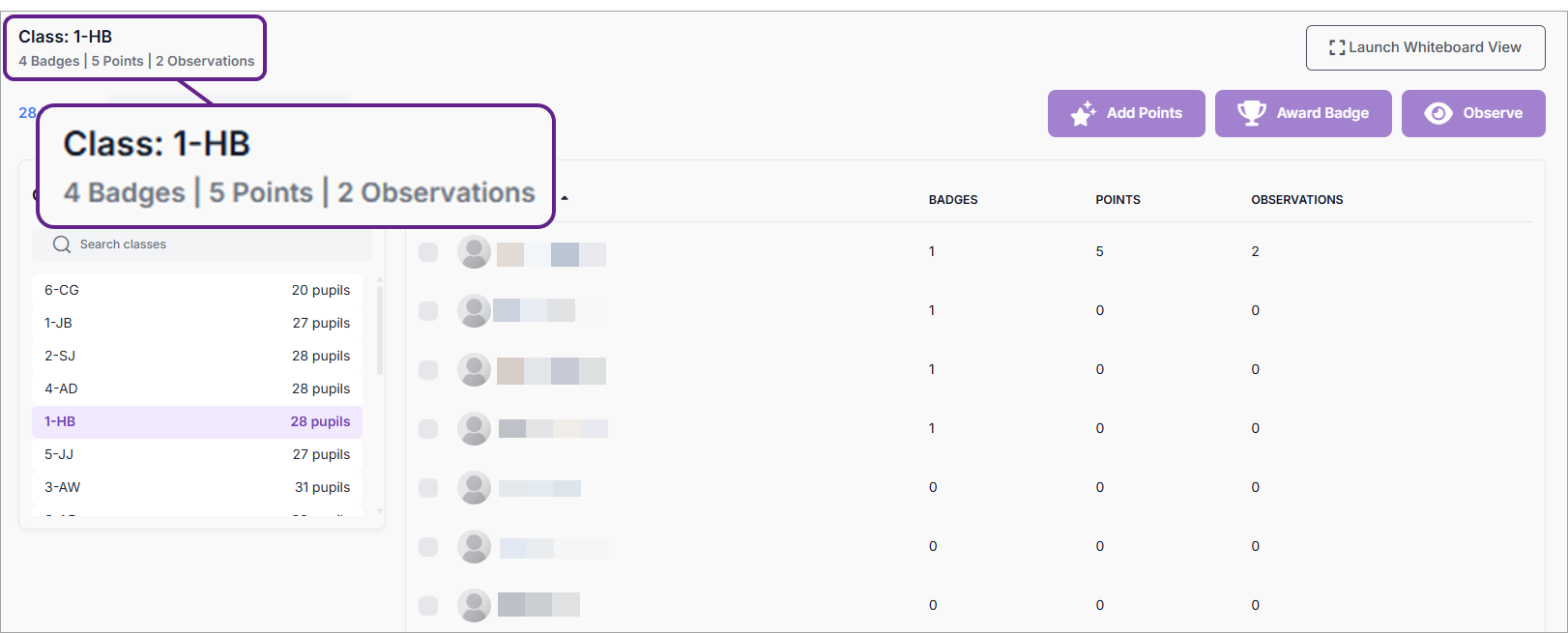Image resolution: width=1568 pixels, height=633 pixels.
Task: Toggle the sort arrow in the table header
Action: tap(565, 199)
